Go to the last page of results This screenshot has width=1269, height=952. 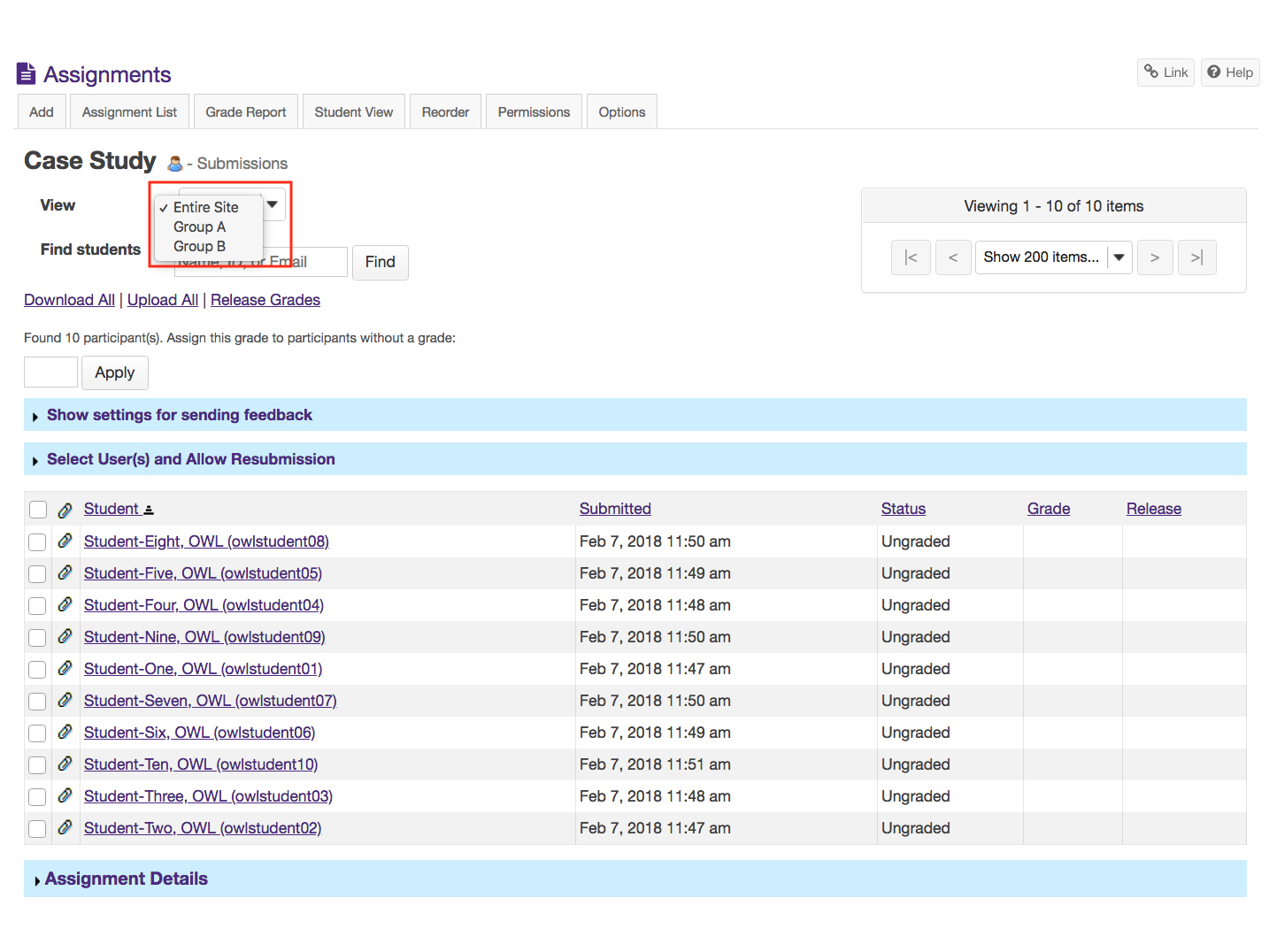tap(1196, 257)
